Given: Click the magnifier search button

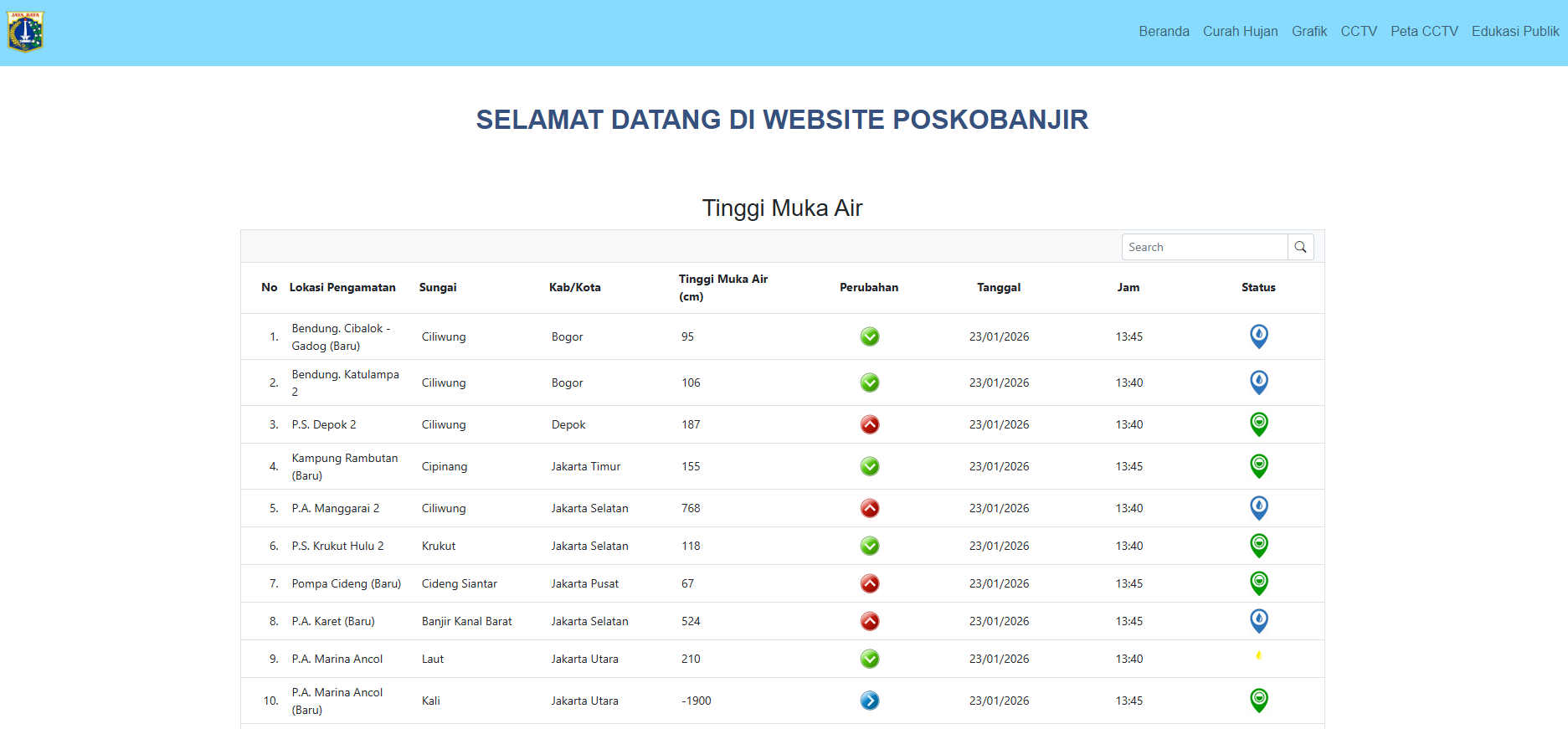Looking at the screenshot, I should (x=1300, y=247).
